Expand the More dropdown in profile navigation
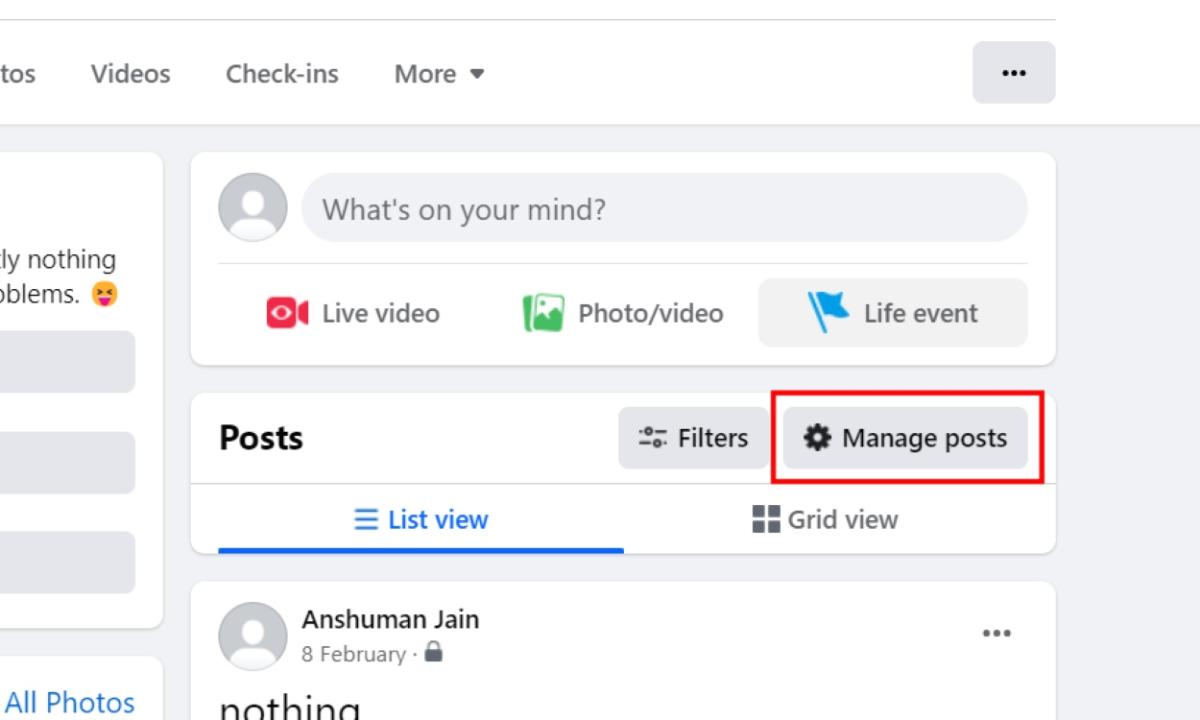The image size is (1200, 720). (438, 72)
